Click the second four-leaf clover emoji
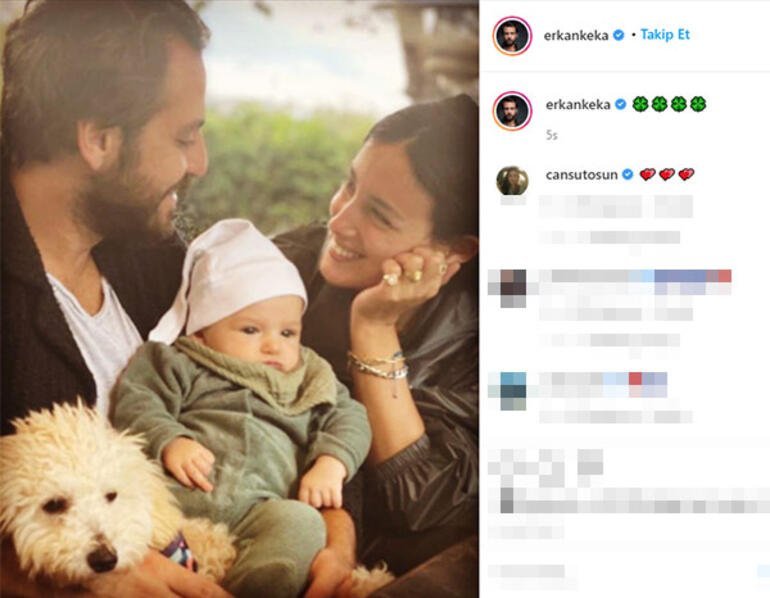The width and height of the screenshot is (770, 598). (659, 104)
